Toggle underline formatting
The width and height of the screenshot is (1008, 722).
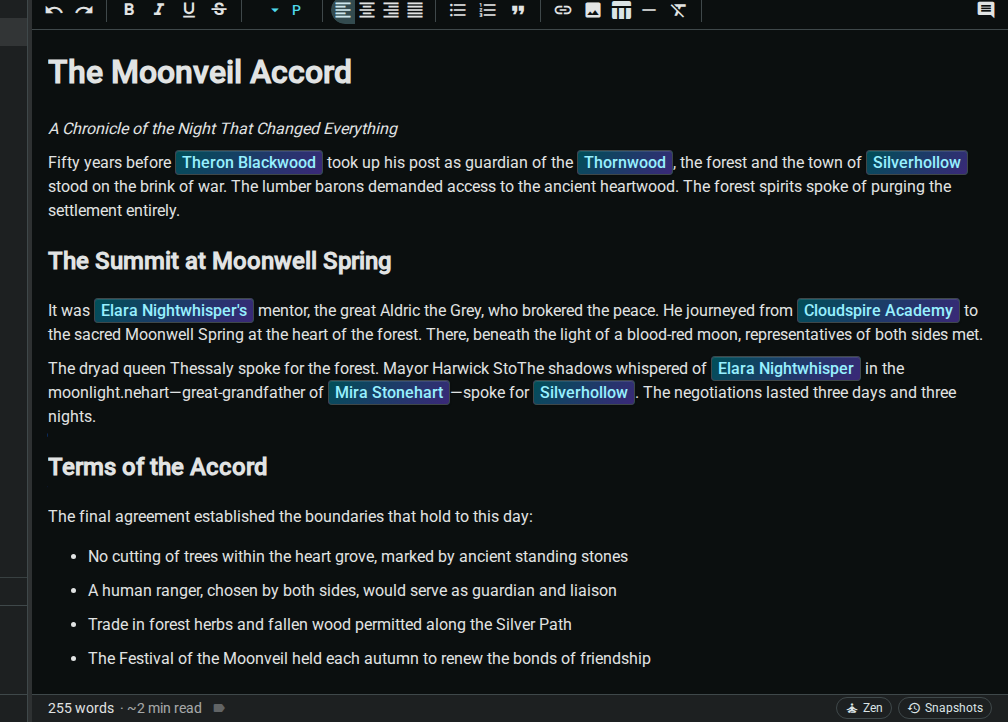tap(188, 10)
